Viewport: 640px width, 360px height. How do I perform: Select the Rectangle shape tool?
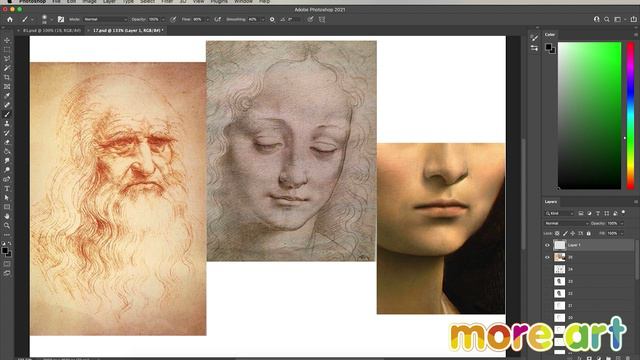click(x=7, y=207)
